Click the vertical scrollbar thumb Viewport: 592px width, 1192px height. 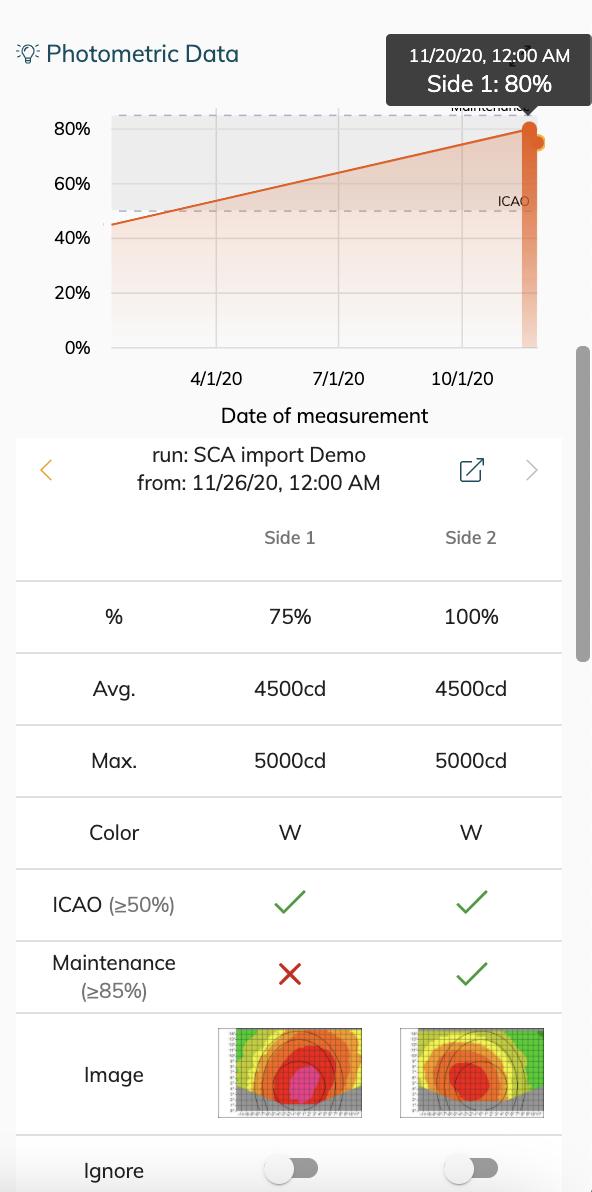click(x=583, y=504)
